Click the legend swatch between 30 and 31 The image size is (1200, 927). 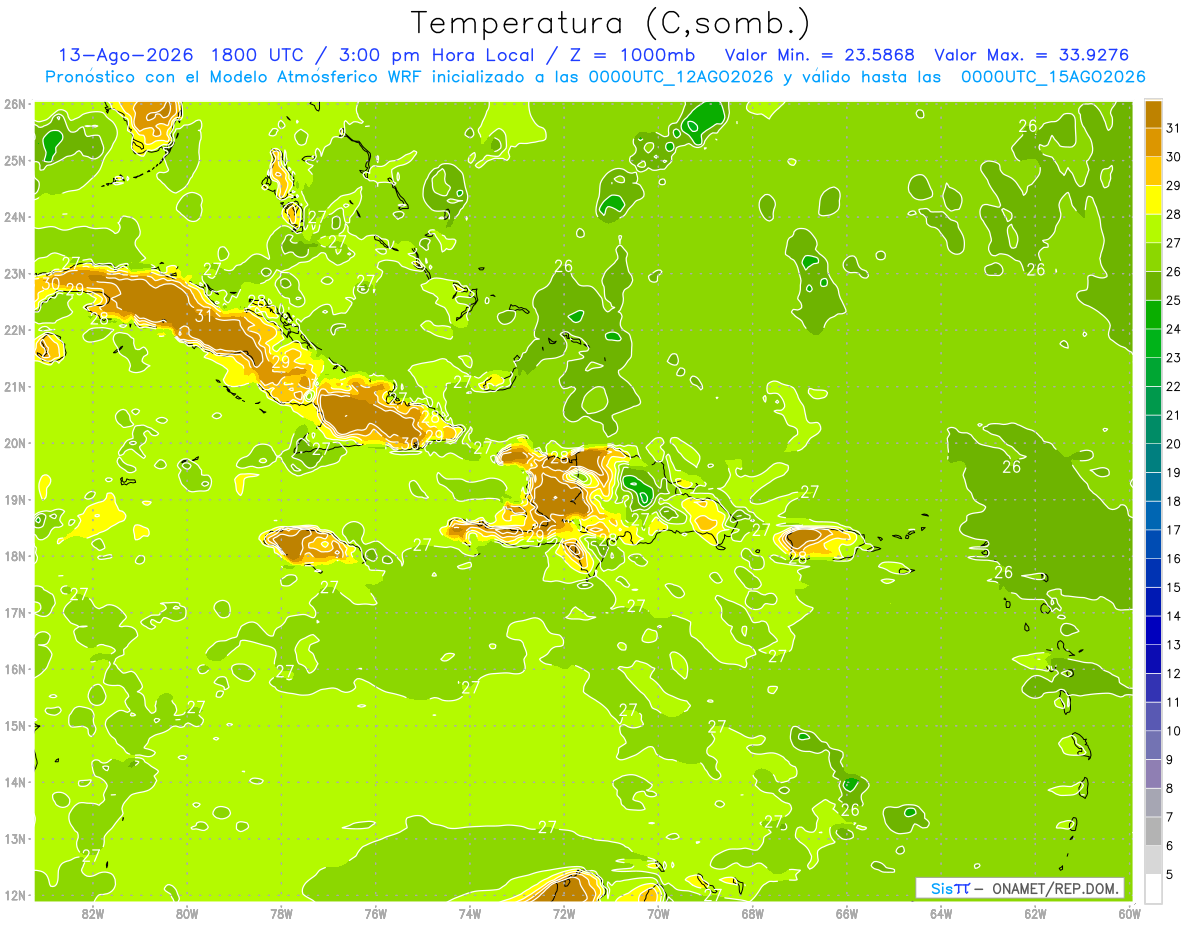1153,143
